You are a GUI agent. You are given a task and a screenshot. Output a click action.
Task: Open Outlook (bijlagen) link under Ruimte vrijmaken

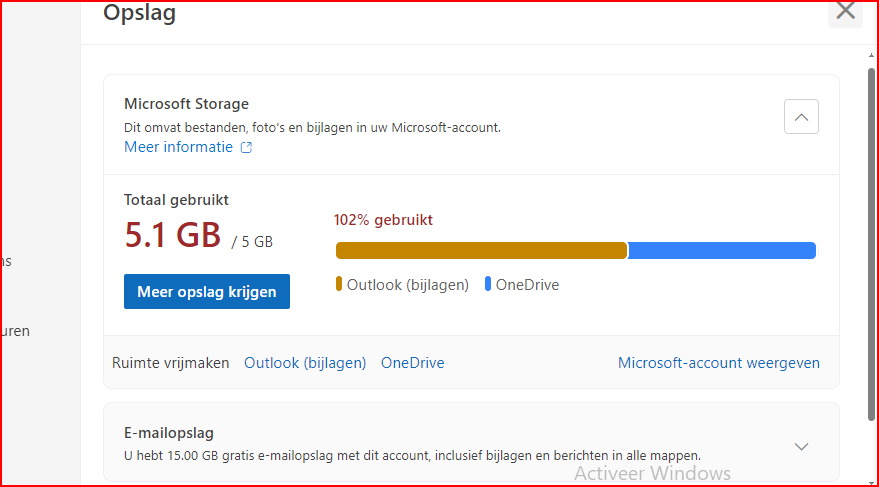pos(305,363)
